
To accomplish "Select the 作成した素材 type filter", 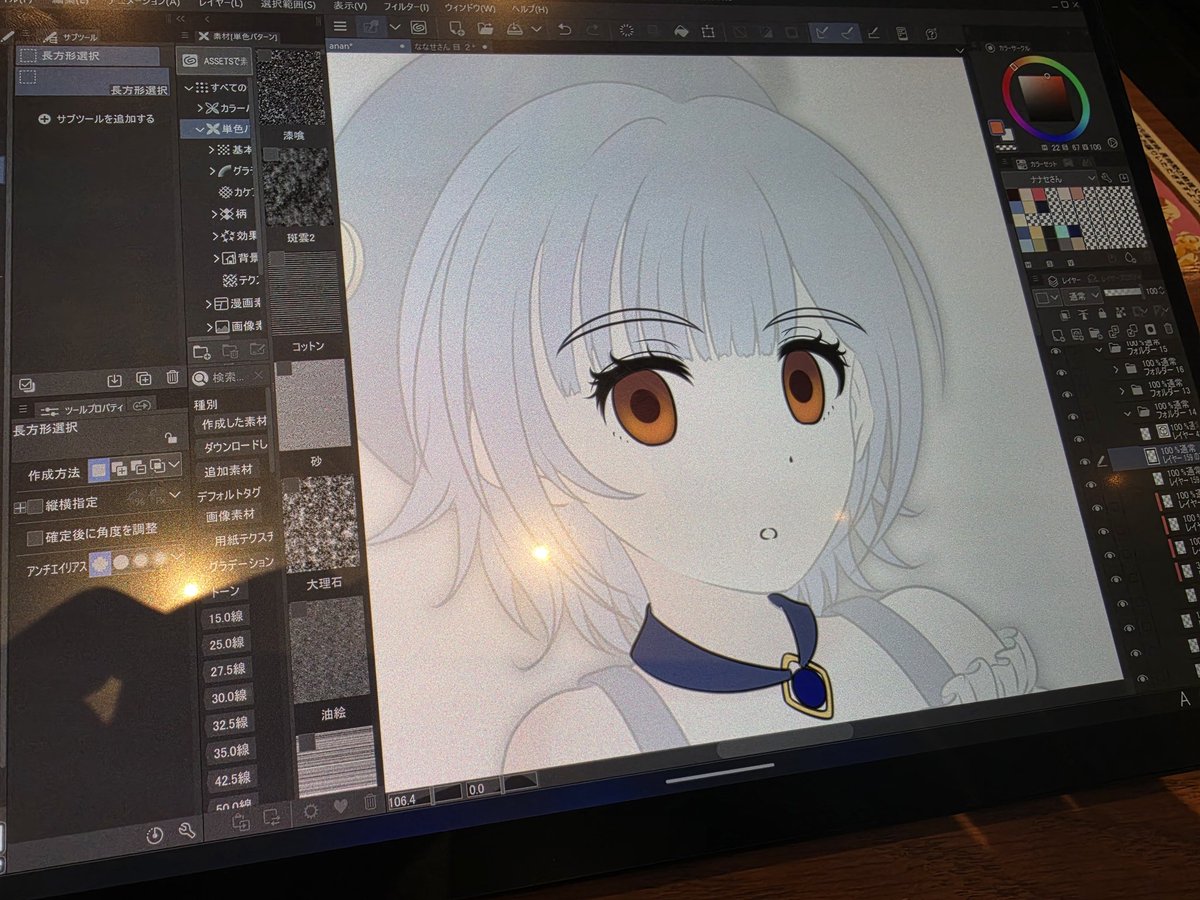I will point(233,424).
